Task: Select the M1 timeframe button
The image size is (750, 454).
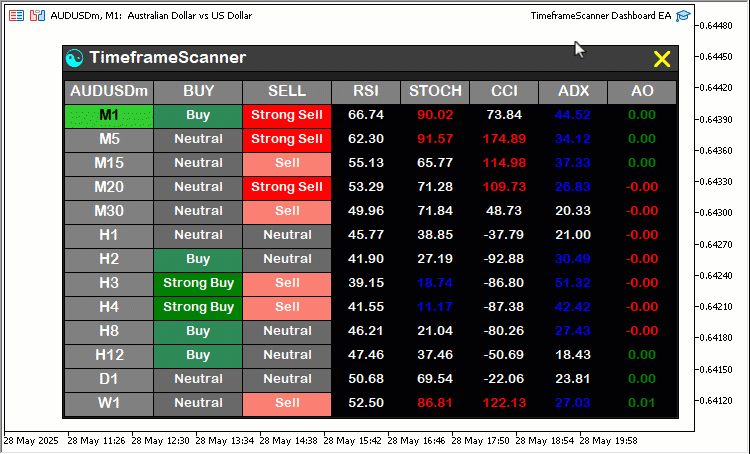Action: click(109, 116)
